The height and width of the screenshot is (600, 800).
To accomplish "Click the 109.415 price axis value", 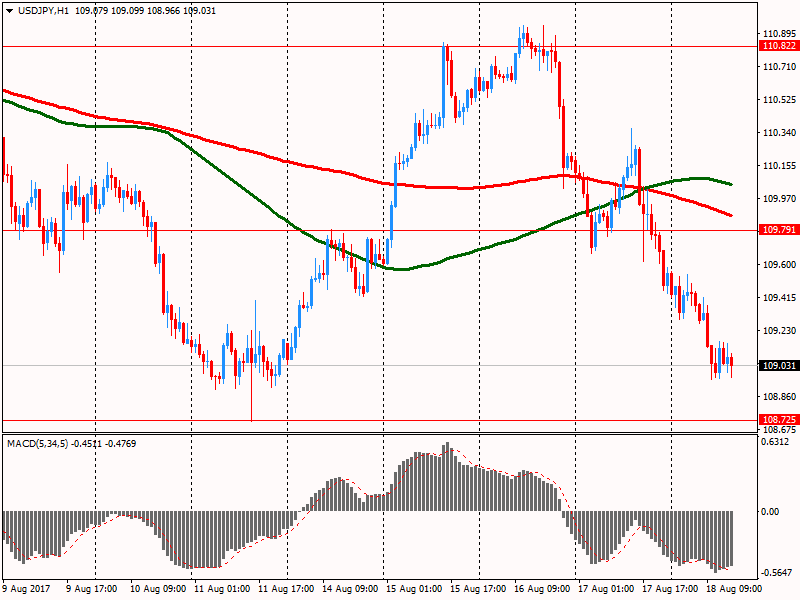I will point(779,297).
